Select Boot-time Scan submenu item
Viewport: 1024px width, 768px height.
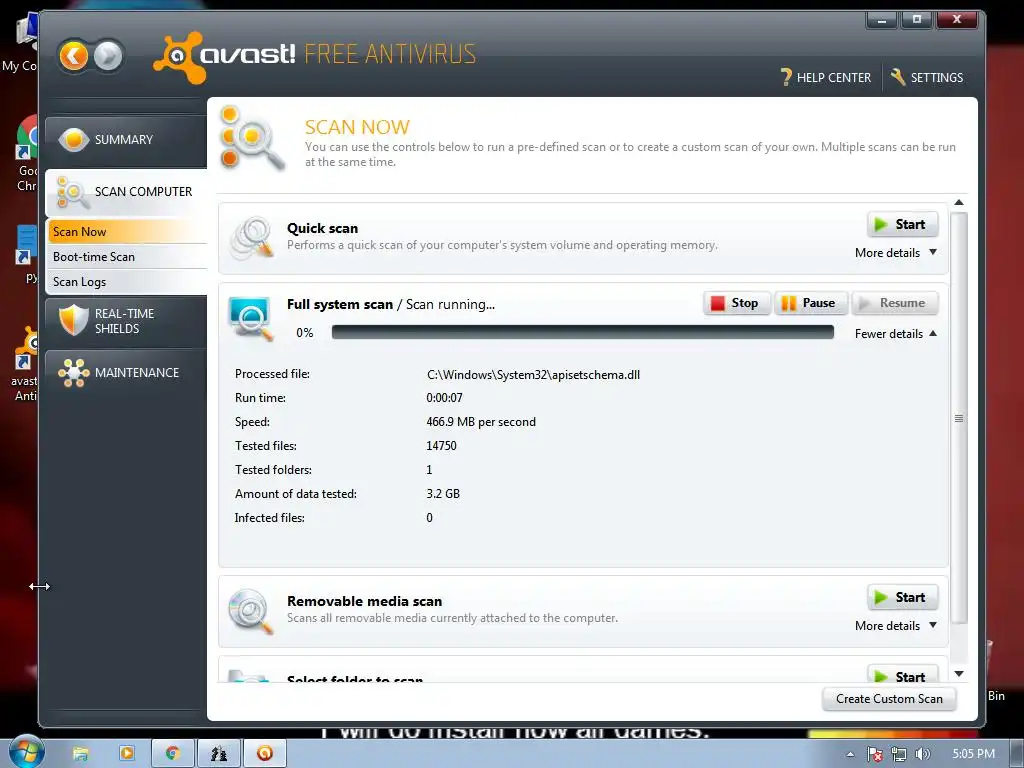tap(127, 257)
